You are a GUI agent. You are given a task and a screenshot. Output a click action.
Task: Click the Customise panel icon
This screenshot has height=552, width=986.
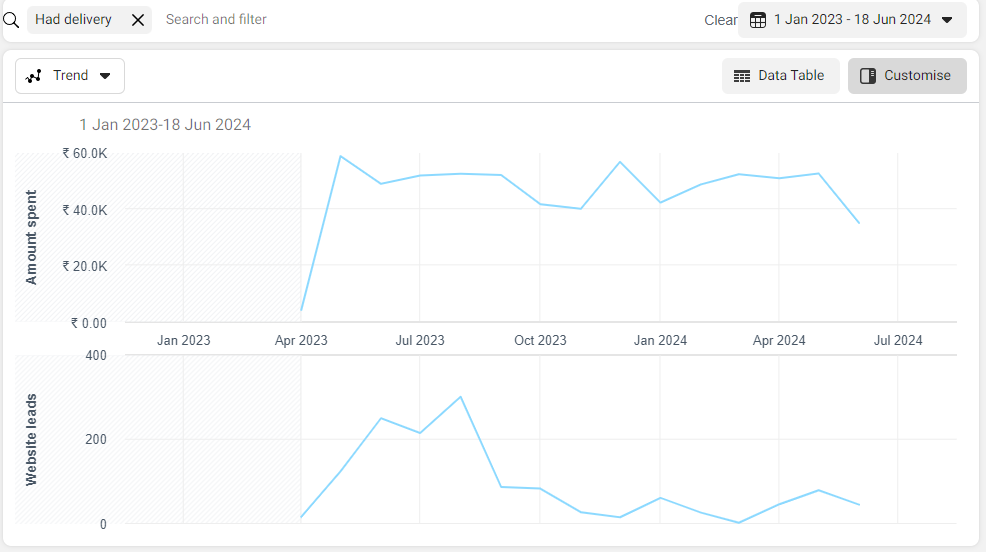pos(868,76)
